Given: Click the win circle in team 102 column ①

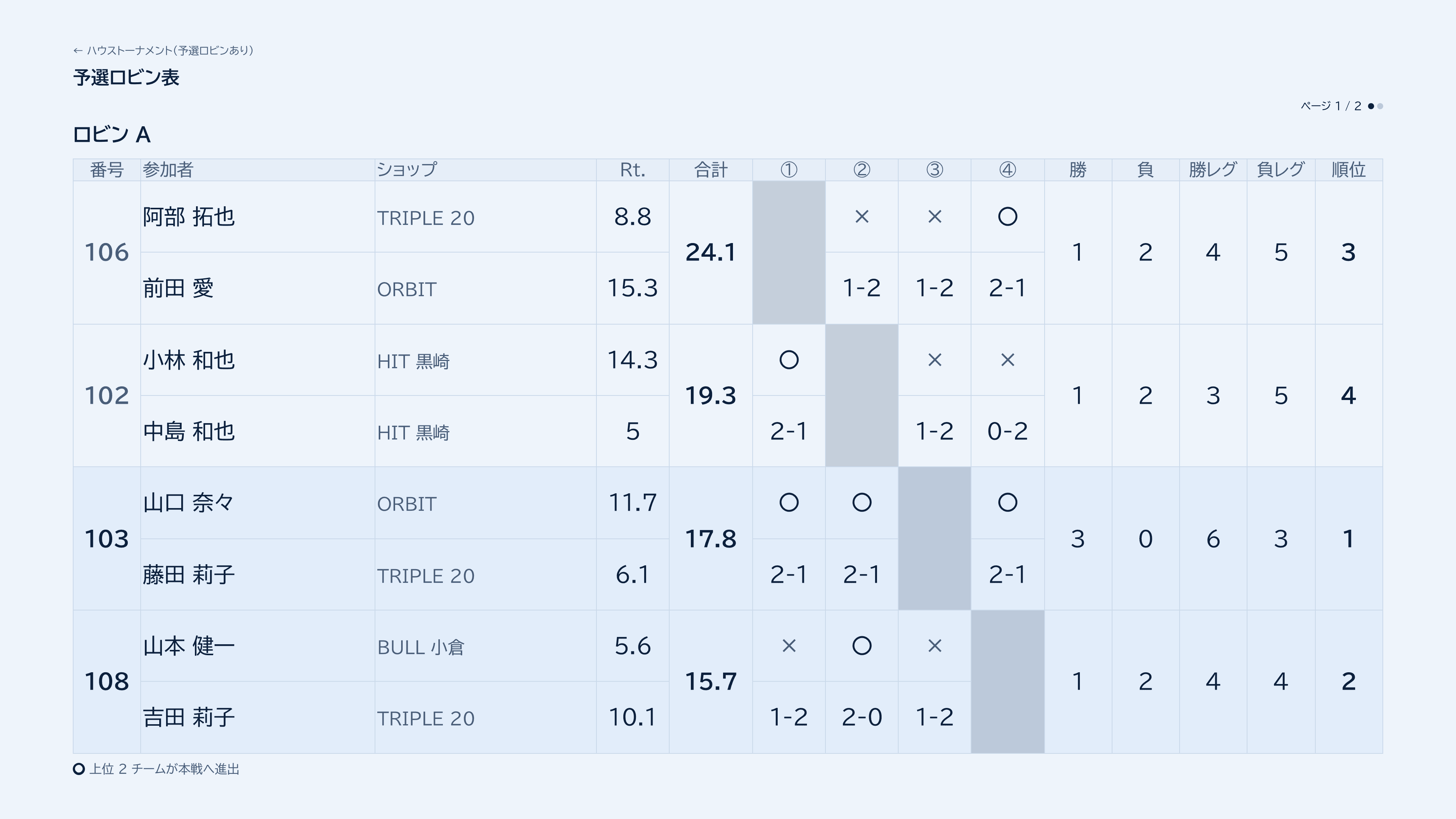Looking at the screenshot, I should point(789,359).
